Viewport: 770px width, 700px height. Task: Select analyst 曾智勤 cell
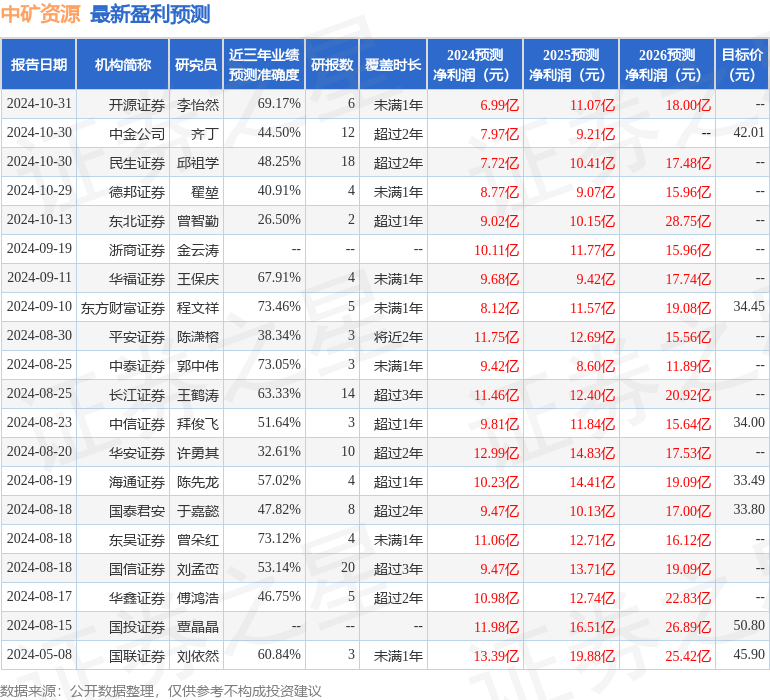coord(198,221)
